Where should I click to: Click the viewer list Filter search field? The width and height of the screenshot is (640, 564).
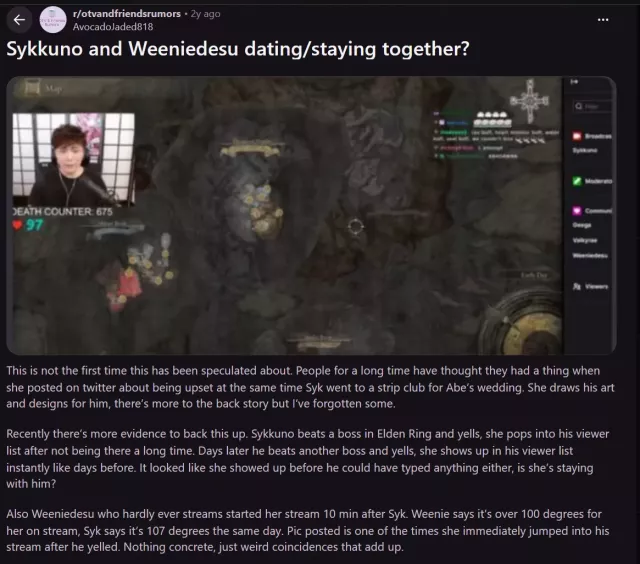pos(592,107)
